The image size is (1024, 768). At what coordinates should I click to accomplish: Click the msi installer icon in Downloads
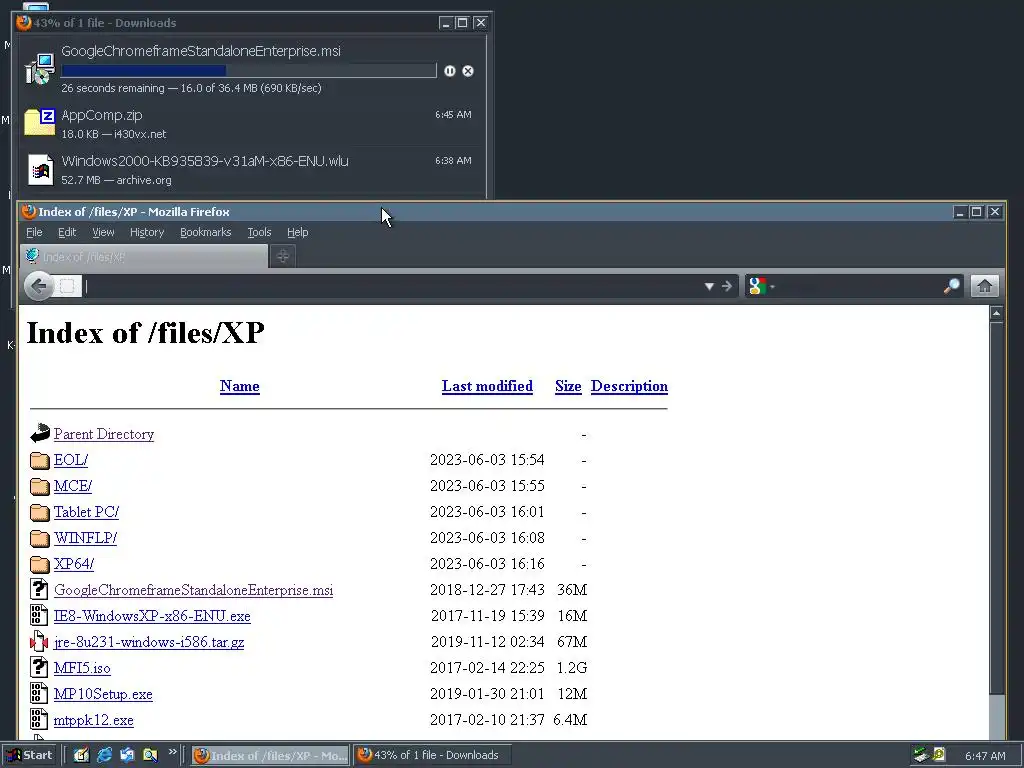[40, 69]
